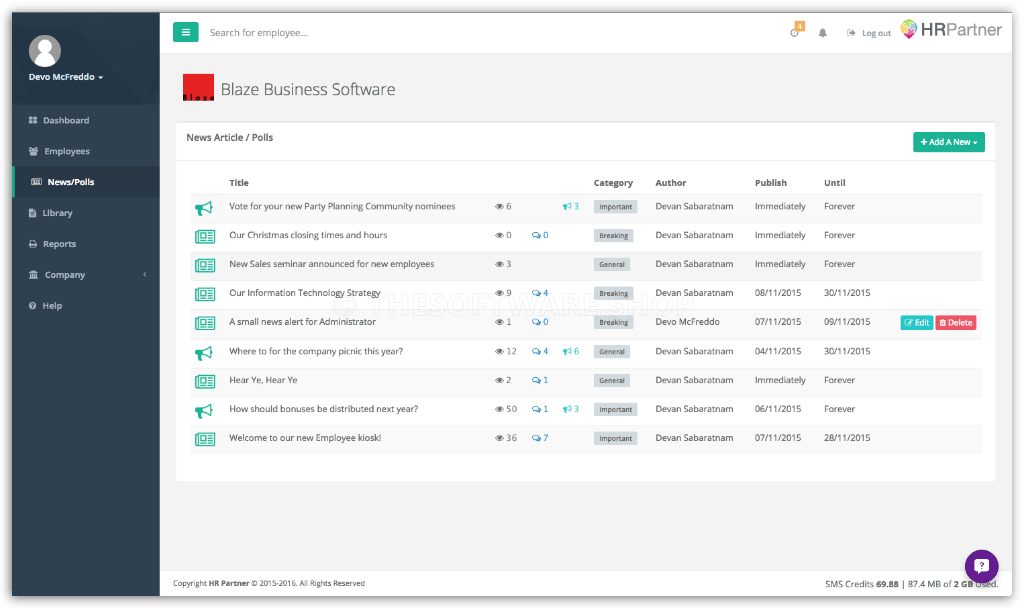
Task: Click poll votes icon on company picnic row
Action: [566, 352]
